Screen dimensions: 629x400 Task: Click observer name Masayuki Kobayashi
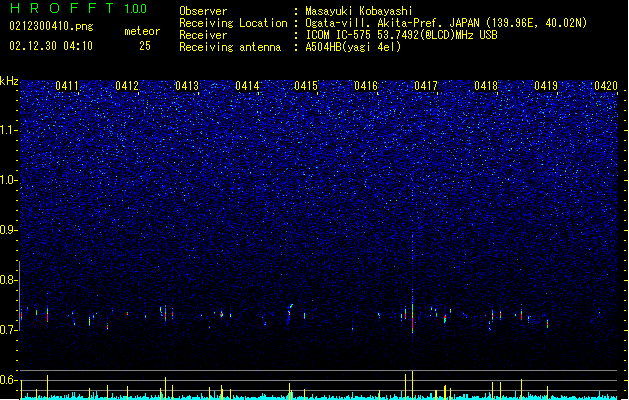tap(359, 11)
